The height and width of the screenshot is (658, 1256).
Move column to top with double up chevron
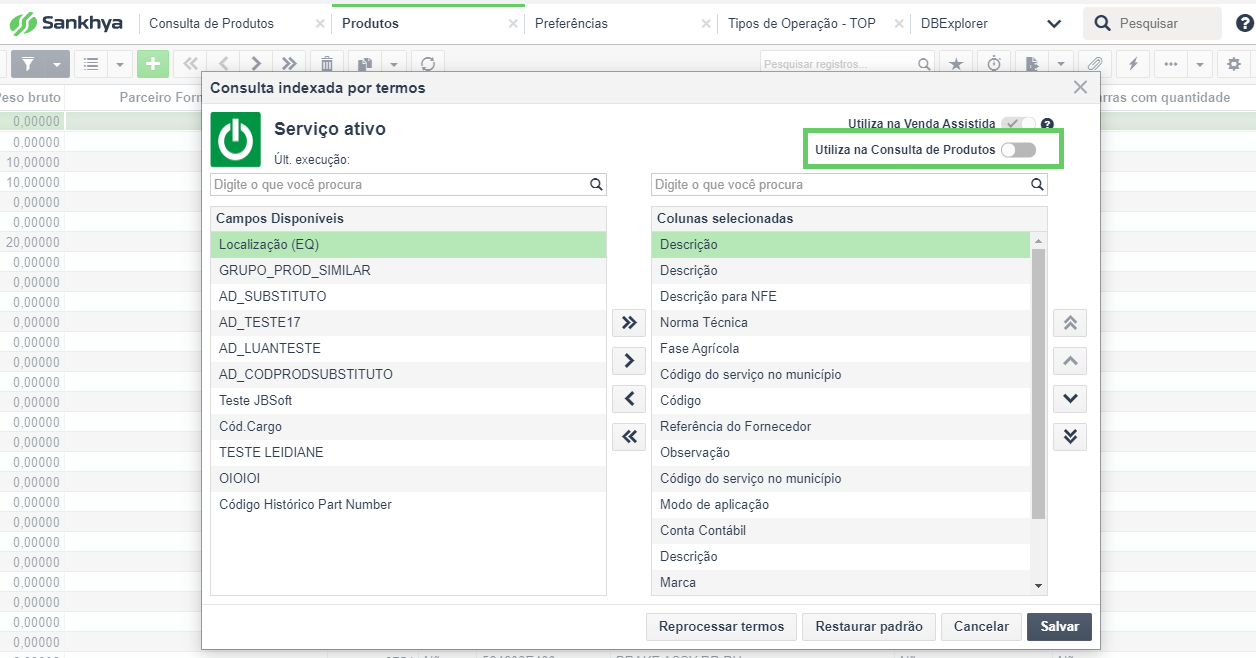click(1070, 323)
